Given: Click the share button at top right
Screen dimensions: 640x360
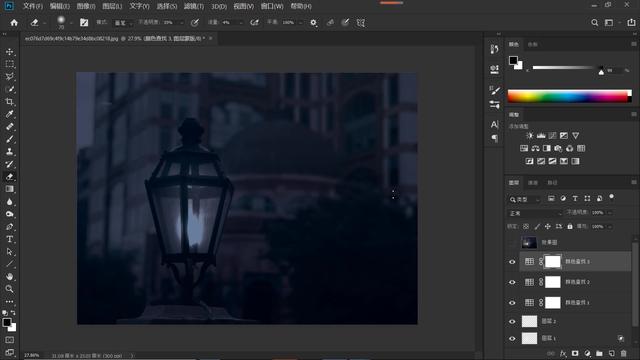Looking at the screenshot, I should 631,23.
